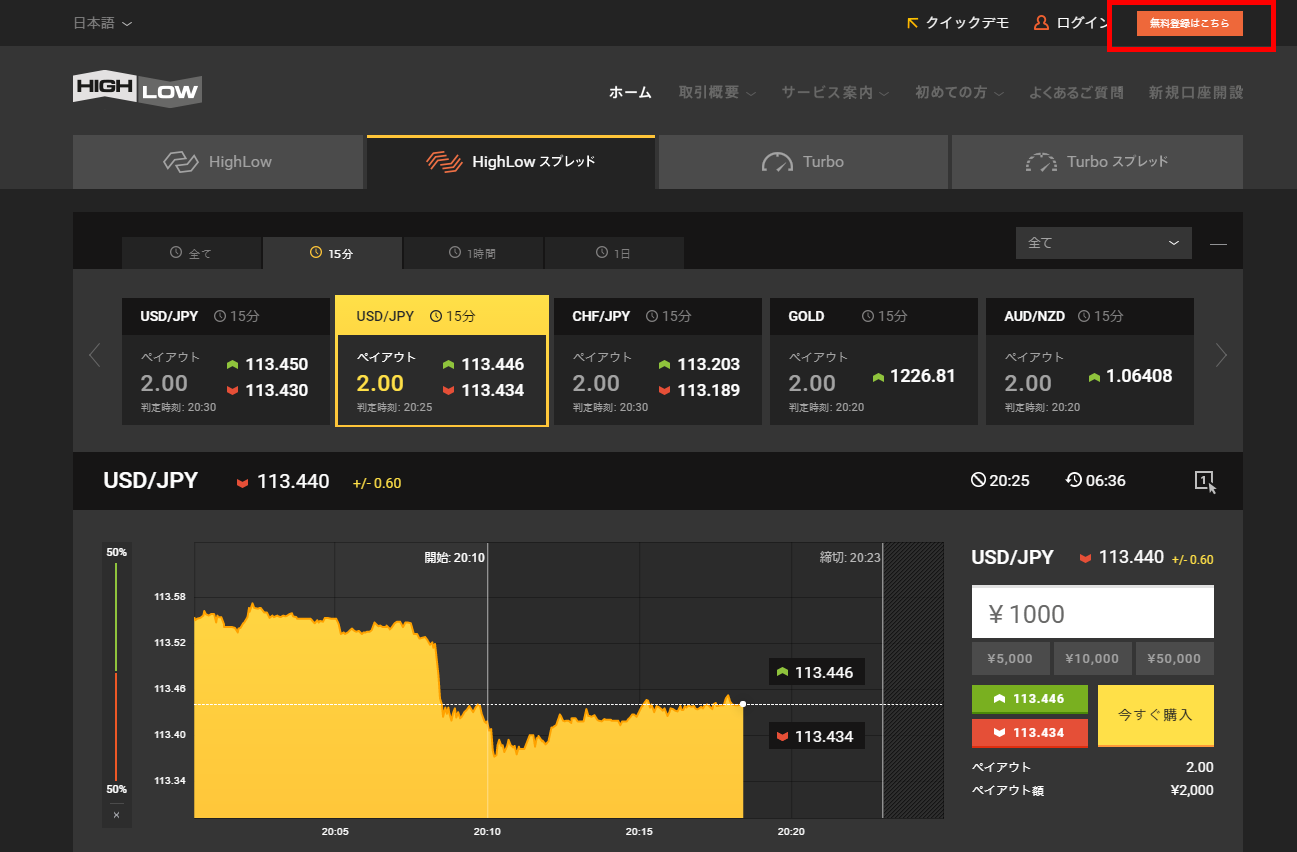1297x852 pixels.
Task: Select USD/JPY card expiring 20:30
Action: 226,361
